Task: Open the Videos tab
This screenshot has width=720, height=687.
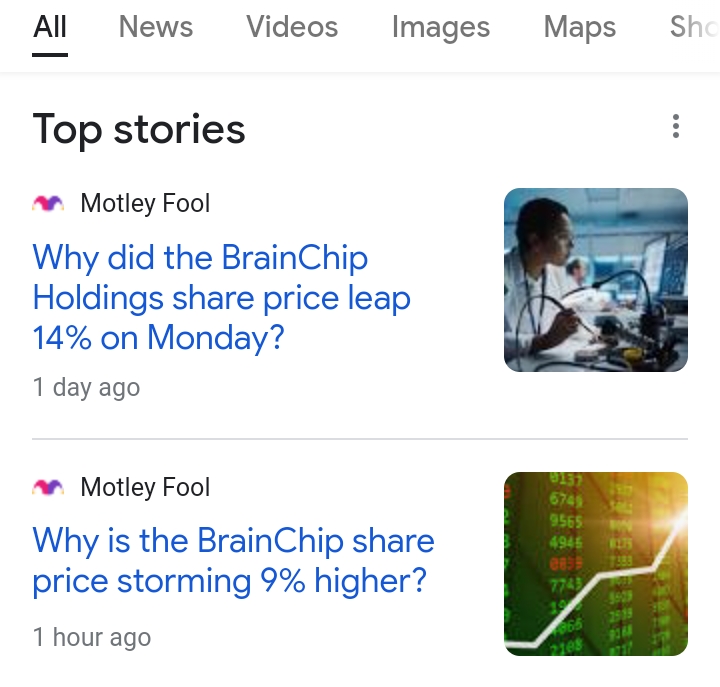Action: [292, 27]
